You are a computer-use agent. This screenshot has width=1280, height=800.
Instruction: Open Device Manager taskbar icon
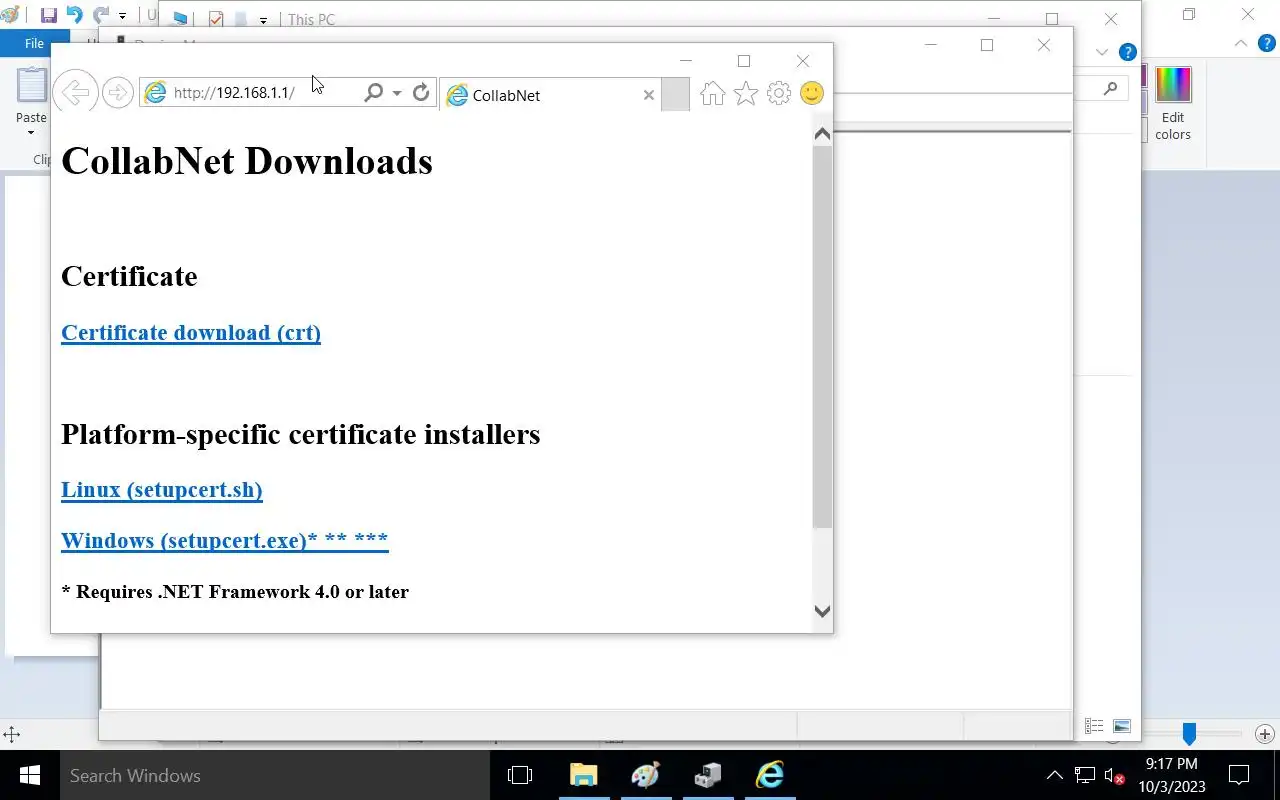pos(708,775)
